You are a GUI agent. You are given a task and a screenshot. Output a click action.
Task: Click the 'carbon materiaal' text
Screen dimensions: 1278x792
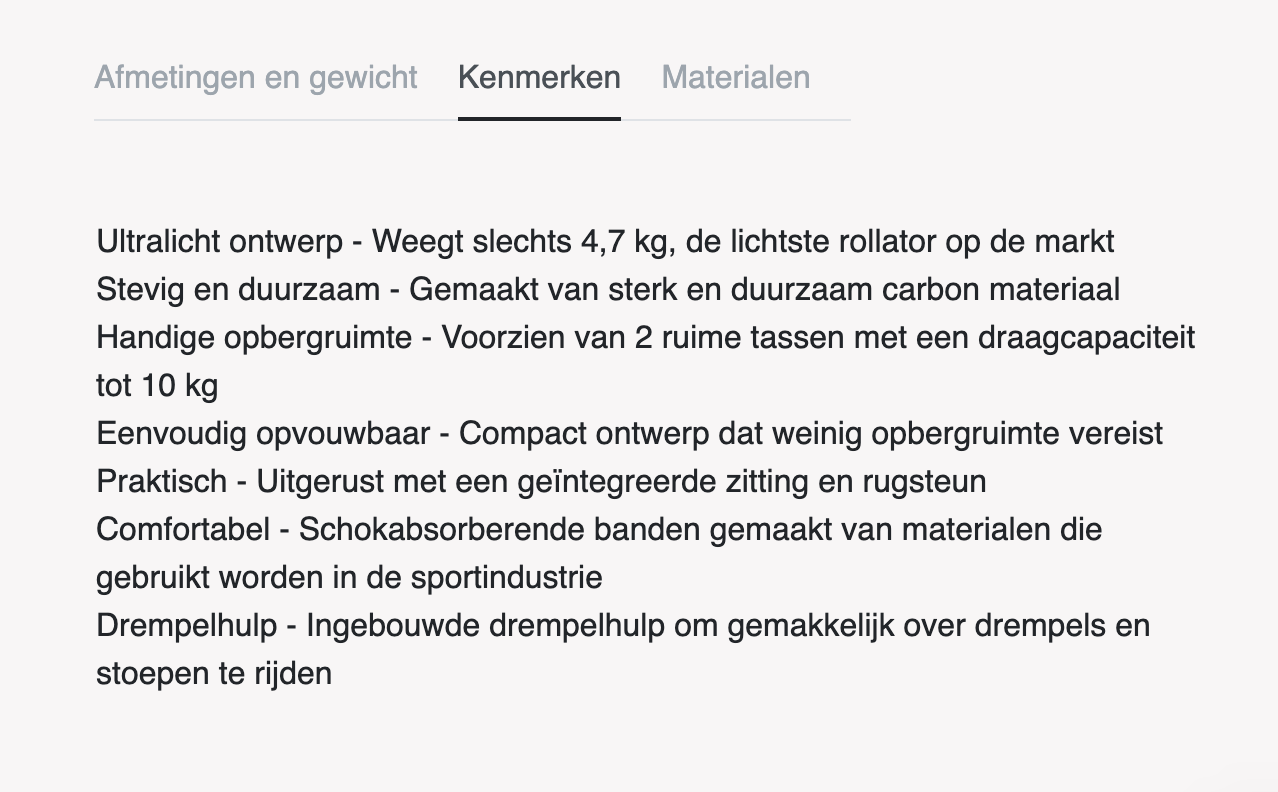click(x=1001, y=289)
